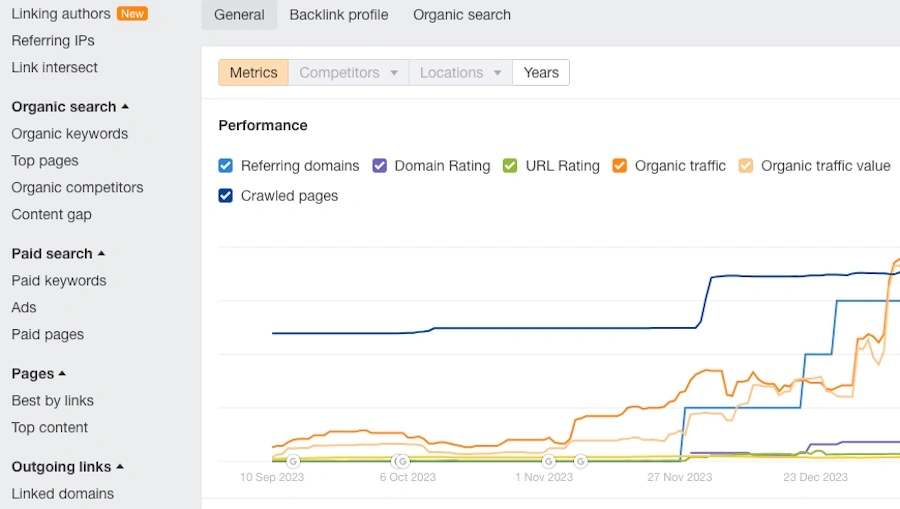
Task: Open the Locations dropdown
Action: tap(460, 73)
